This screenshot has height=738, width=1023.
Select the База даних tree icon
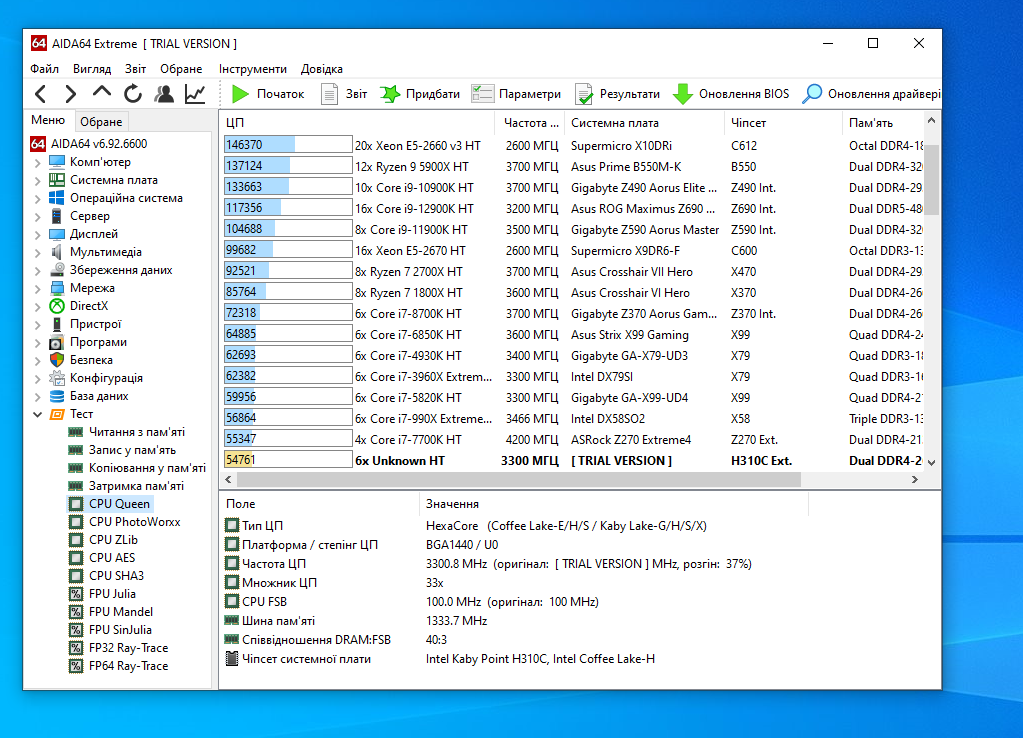[x=57, y=395]
